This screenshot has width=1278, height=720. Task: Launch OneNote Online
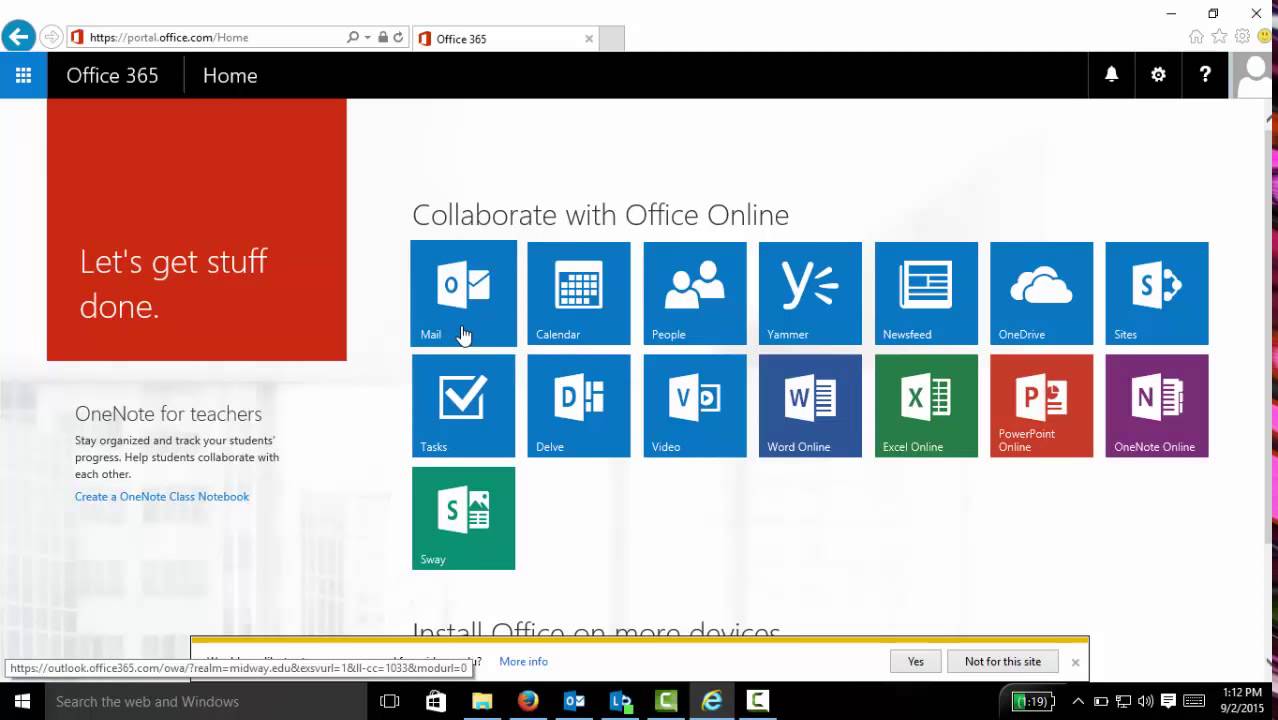tap(1157, 406)
